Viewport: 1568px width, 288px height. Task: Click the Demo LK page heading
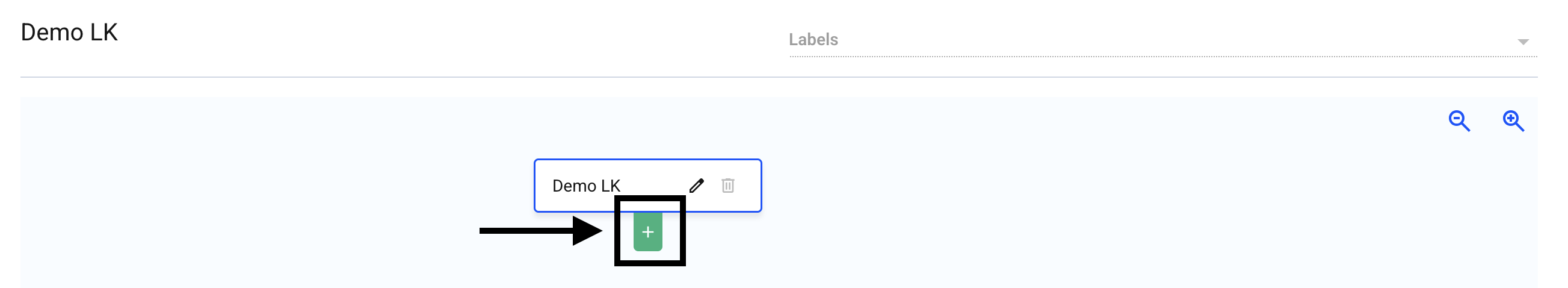(69, 33)
